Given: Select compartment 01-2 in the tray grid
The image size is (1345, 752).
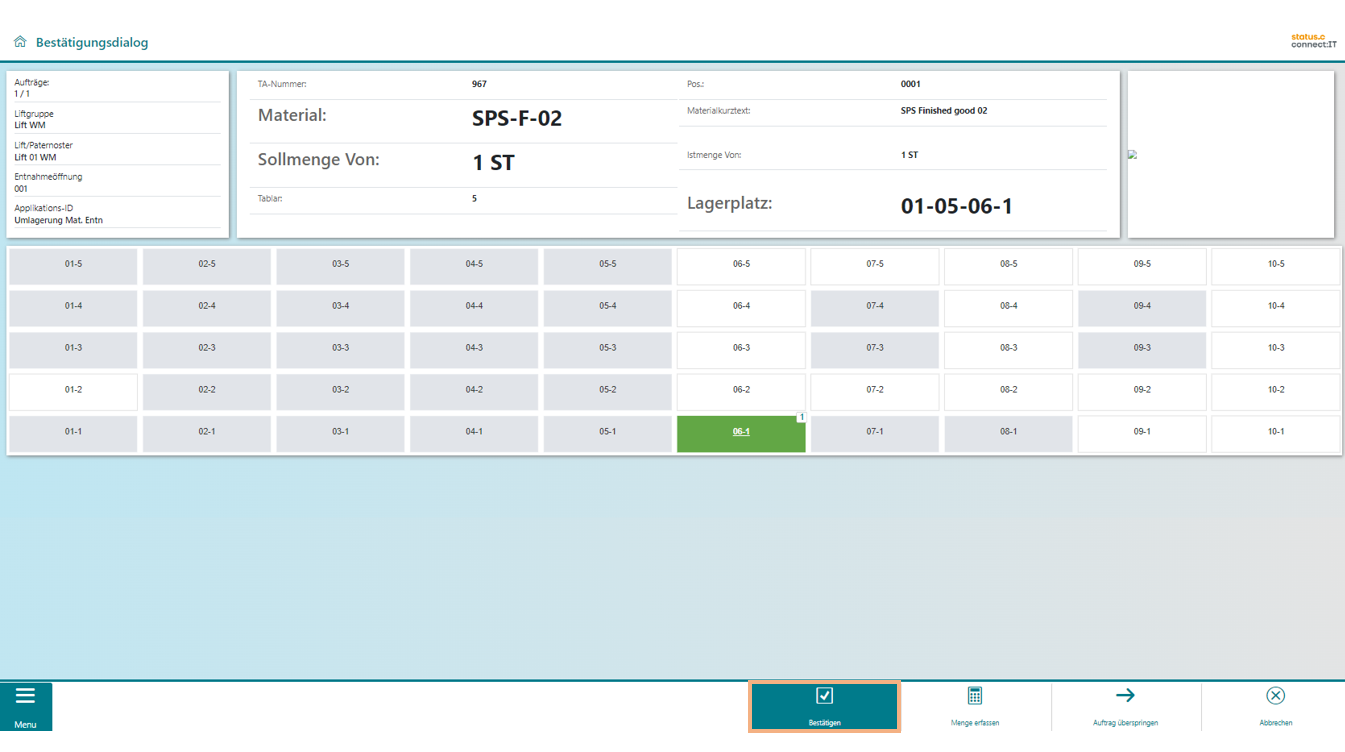Looking at the screenshot, I should [73, 391].
